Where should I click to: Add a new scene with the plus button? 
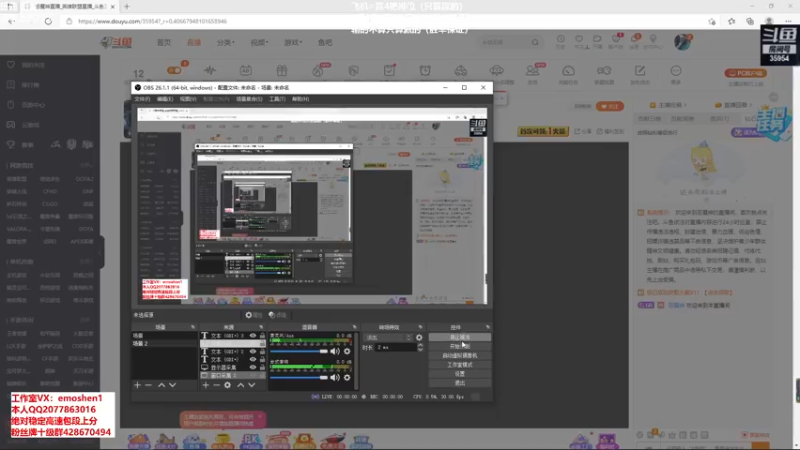137,385
